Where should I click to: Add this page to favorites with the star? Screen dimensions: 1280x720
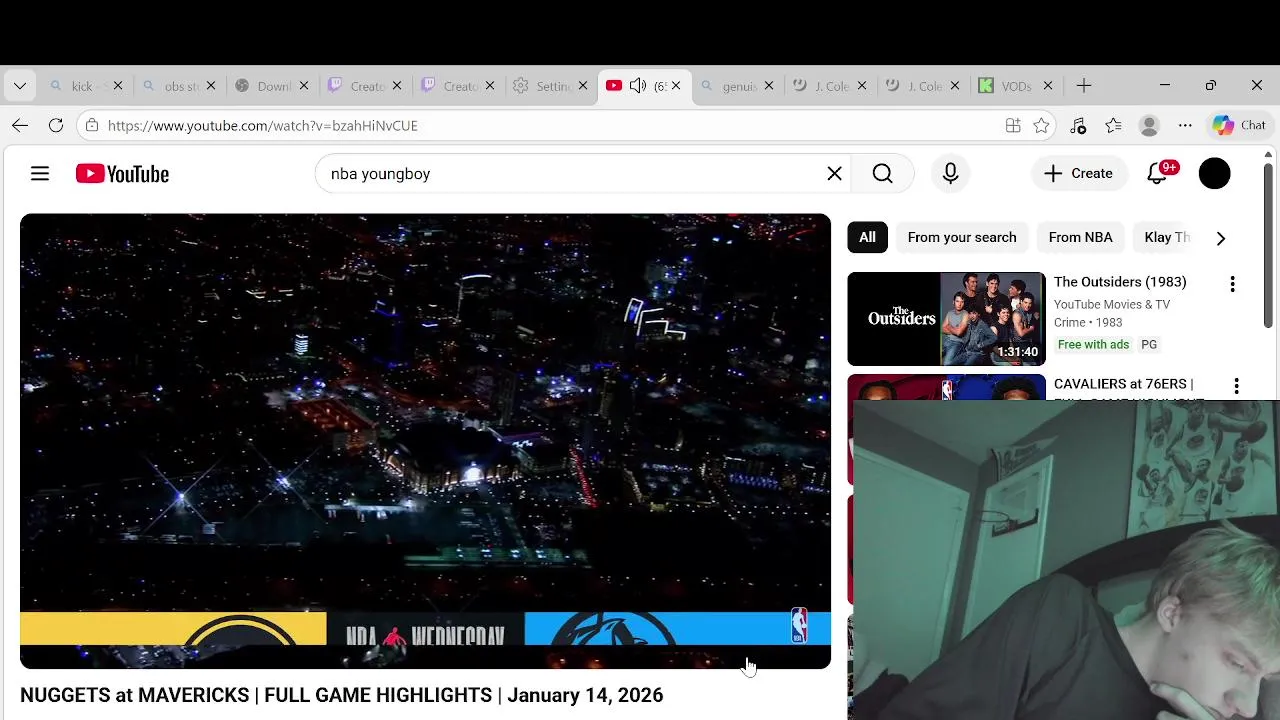coord(1041,125)
